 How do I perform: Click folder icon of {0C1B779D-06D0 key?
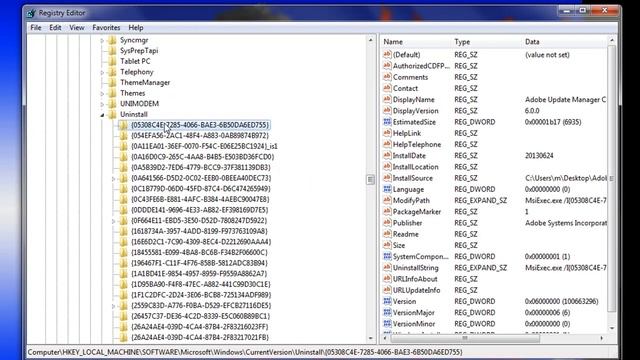click(x=124, y=189)
